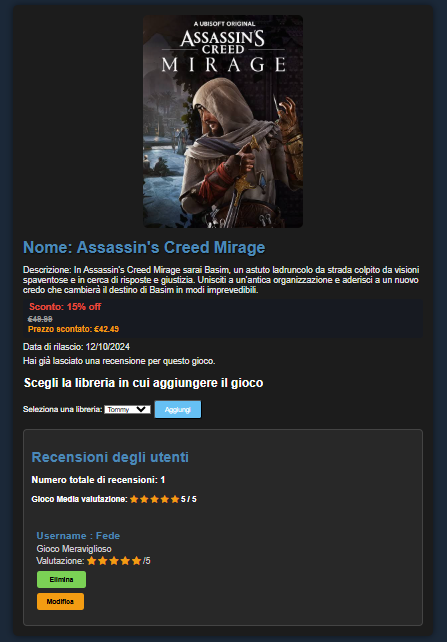Click last star in Fede's review rating
Image resolution: width=447 pixels, height=642 pixels.
click(x=136, y=561)
